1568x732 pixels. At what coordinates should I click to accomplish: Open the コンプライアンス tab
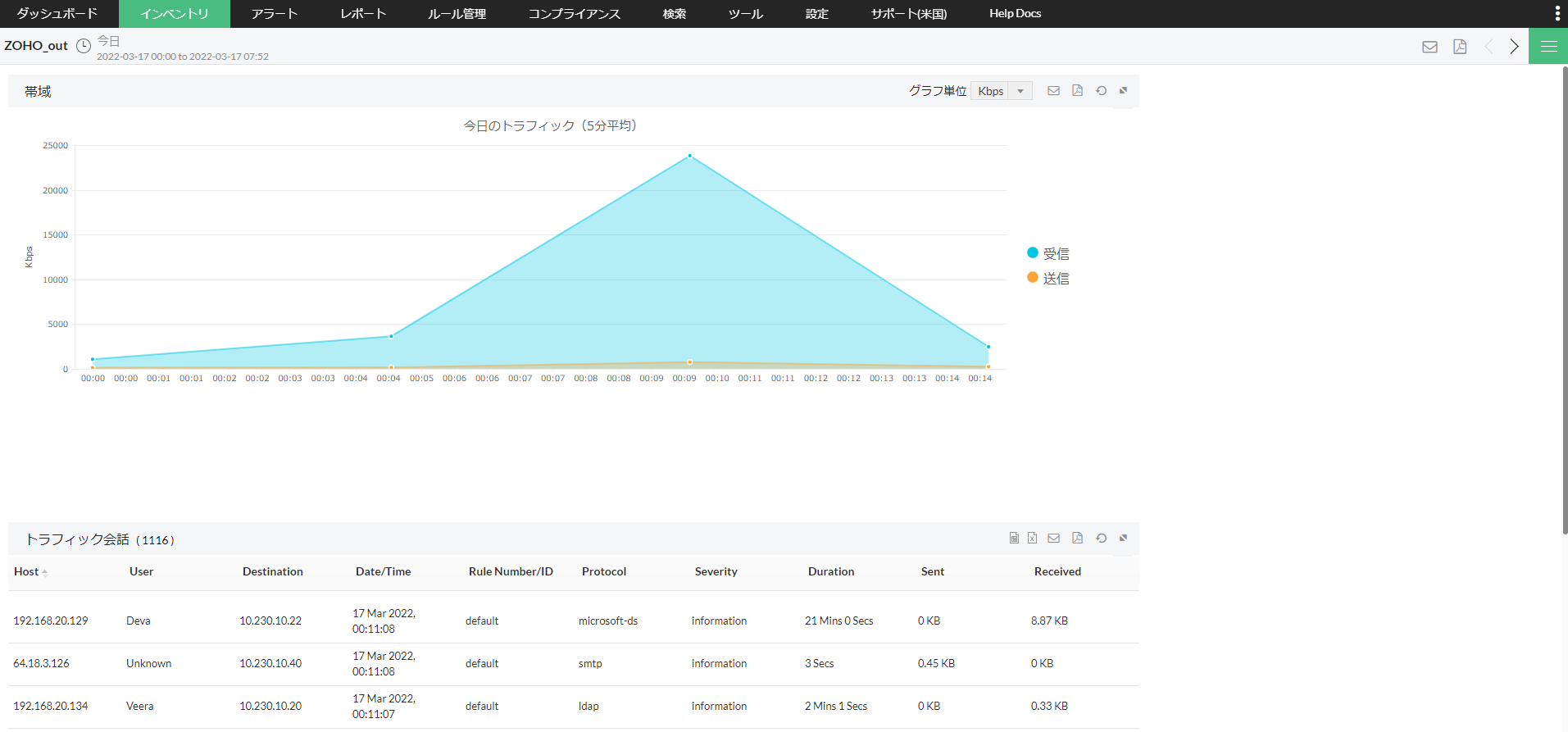coord(574,14)
